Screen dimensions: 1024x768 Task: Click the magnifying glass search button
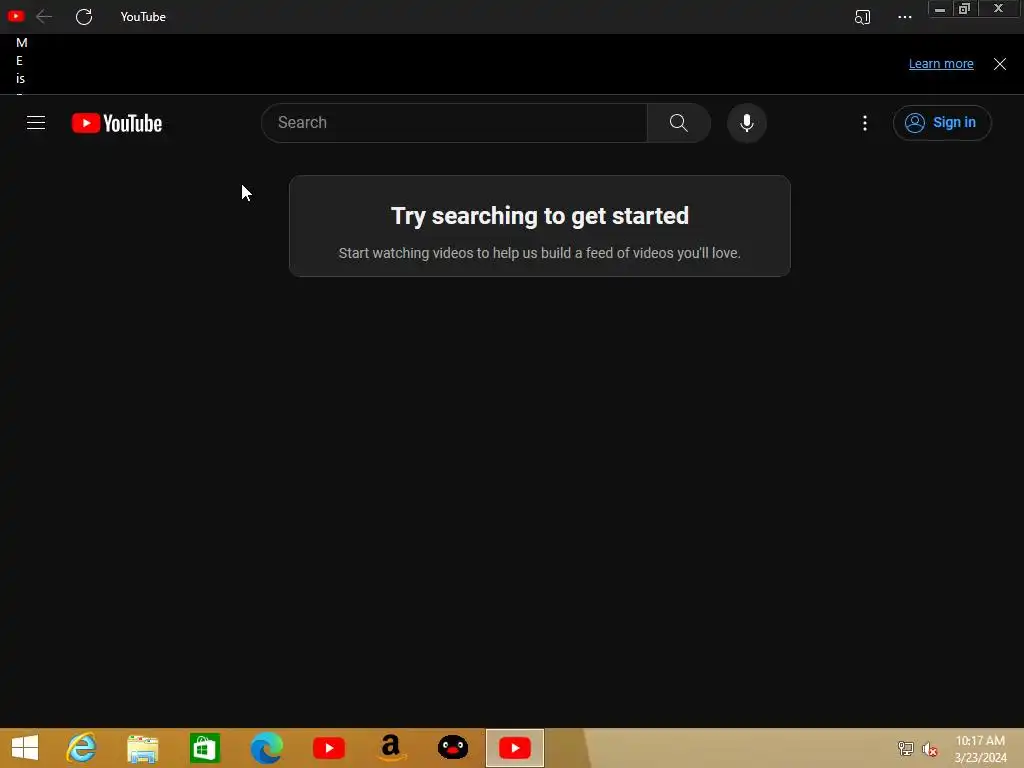tap(679, 123)
